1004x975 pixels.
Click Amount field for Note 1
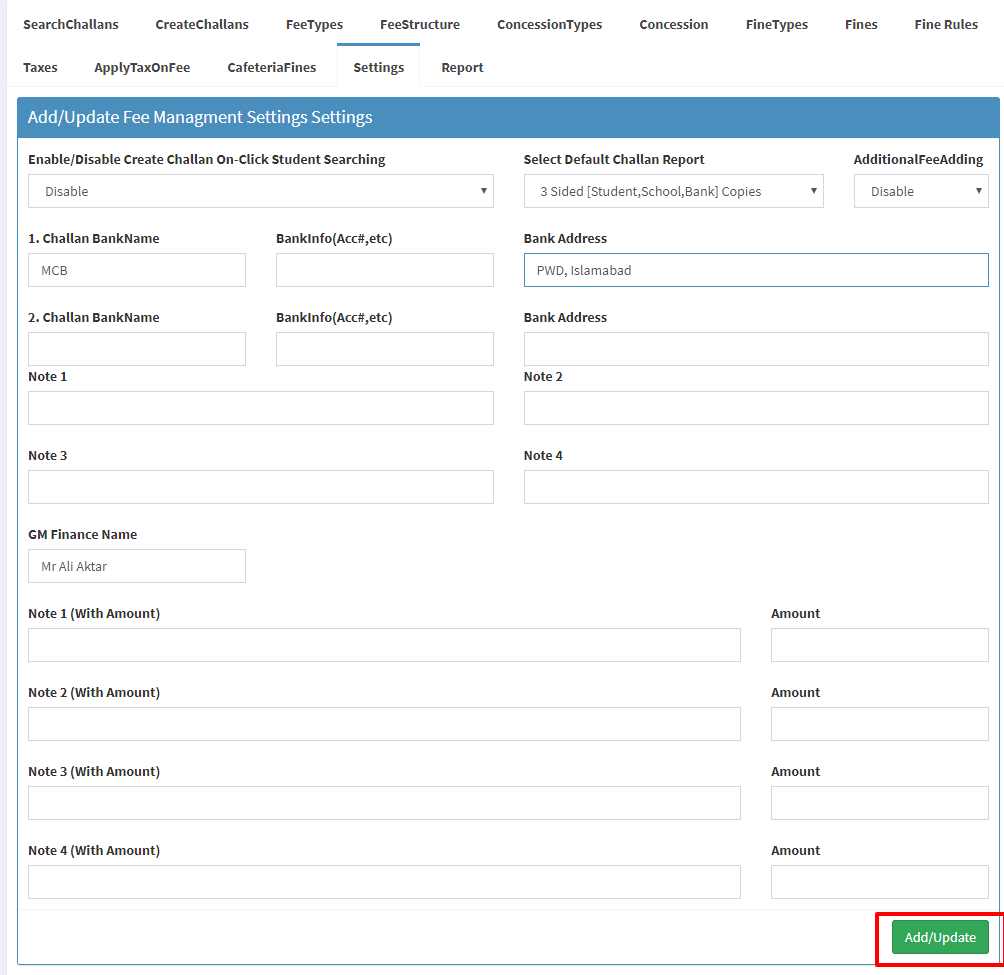(x=880, y=645)
